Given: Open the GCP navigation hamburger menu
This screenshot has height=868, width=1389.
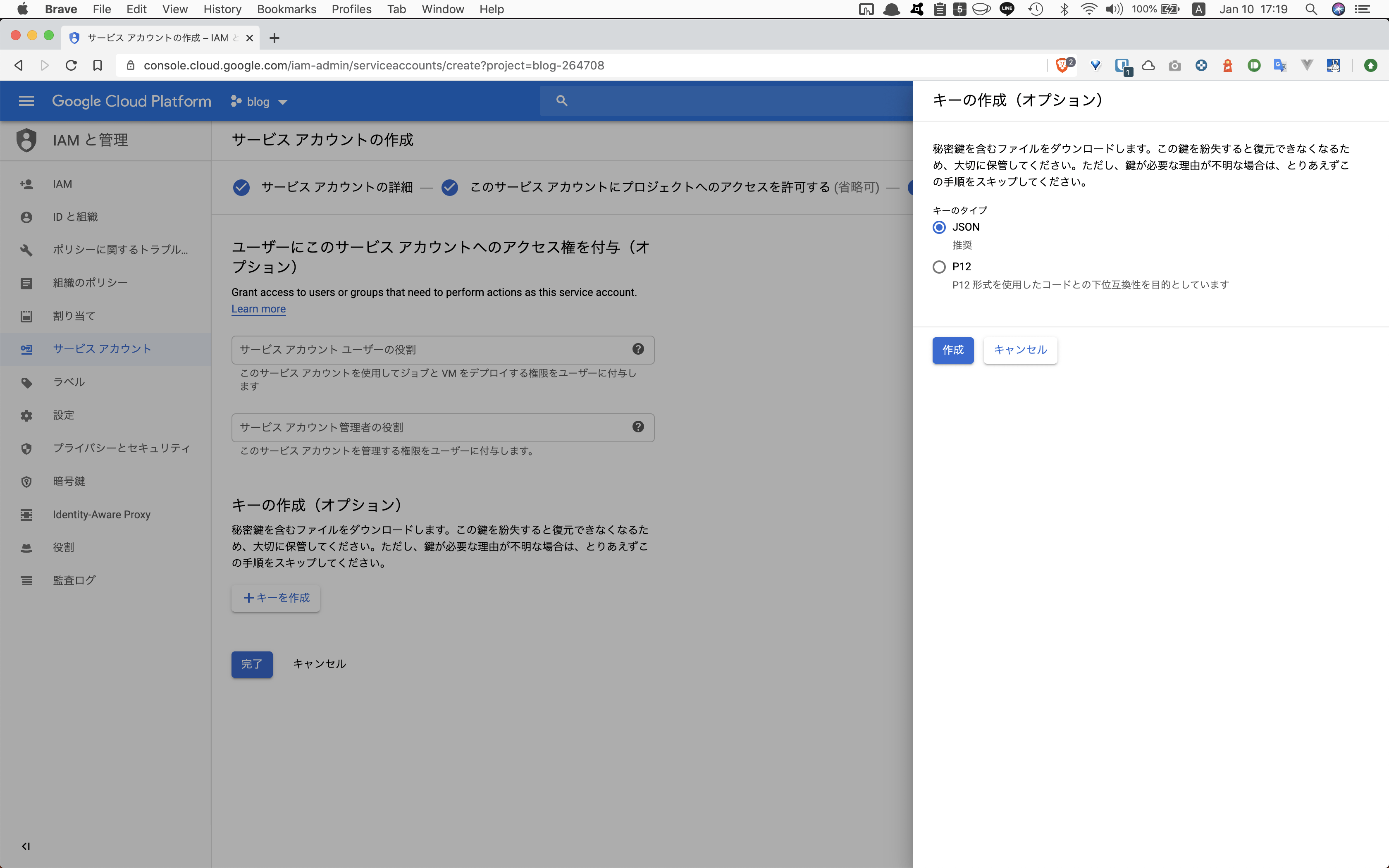Looking at the screenshot, I should (x=26, y=100).
